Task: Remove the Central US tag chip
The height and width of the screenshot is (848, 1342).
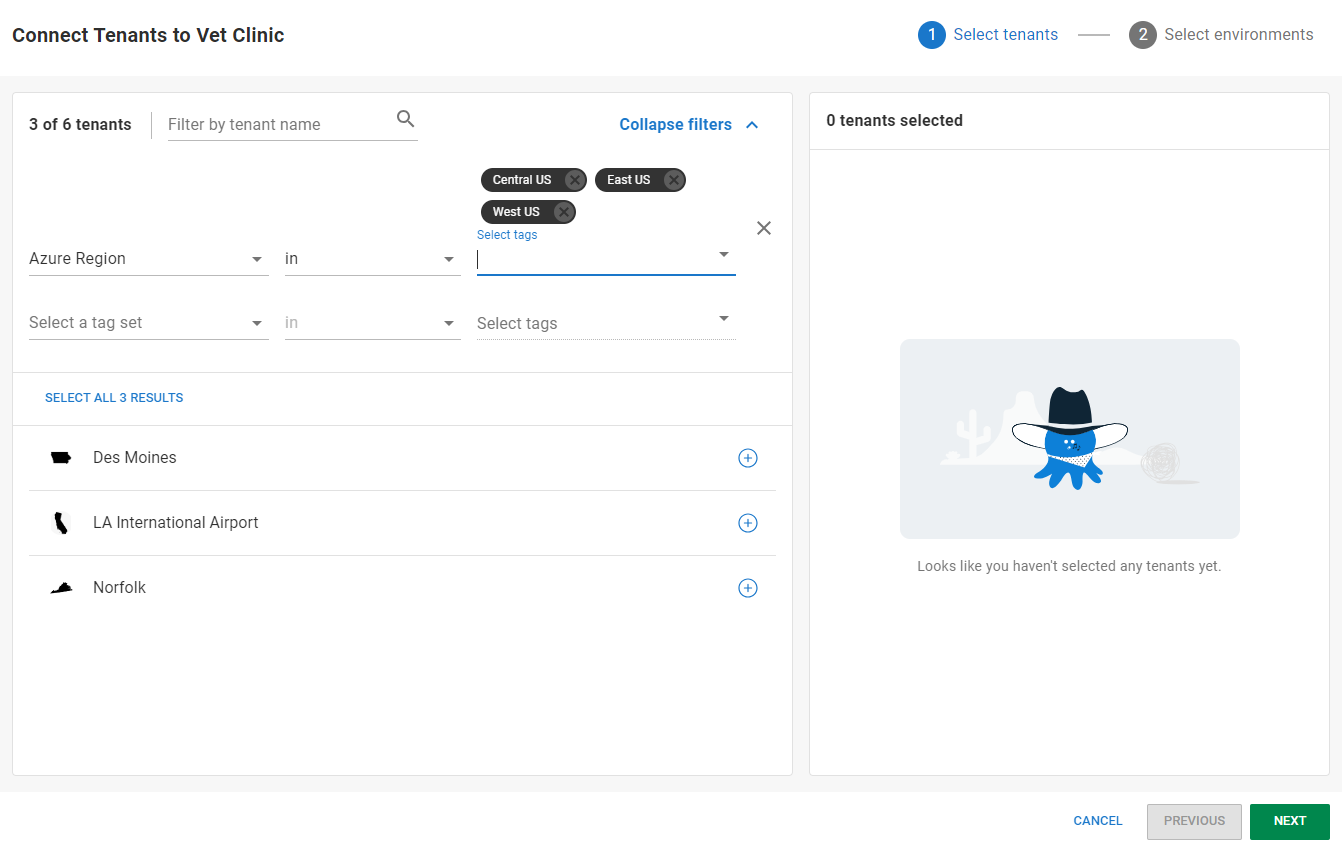Action: tap(574, 180)
